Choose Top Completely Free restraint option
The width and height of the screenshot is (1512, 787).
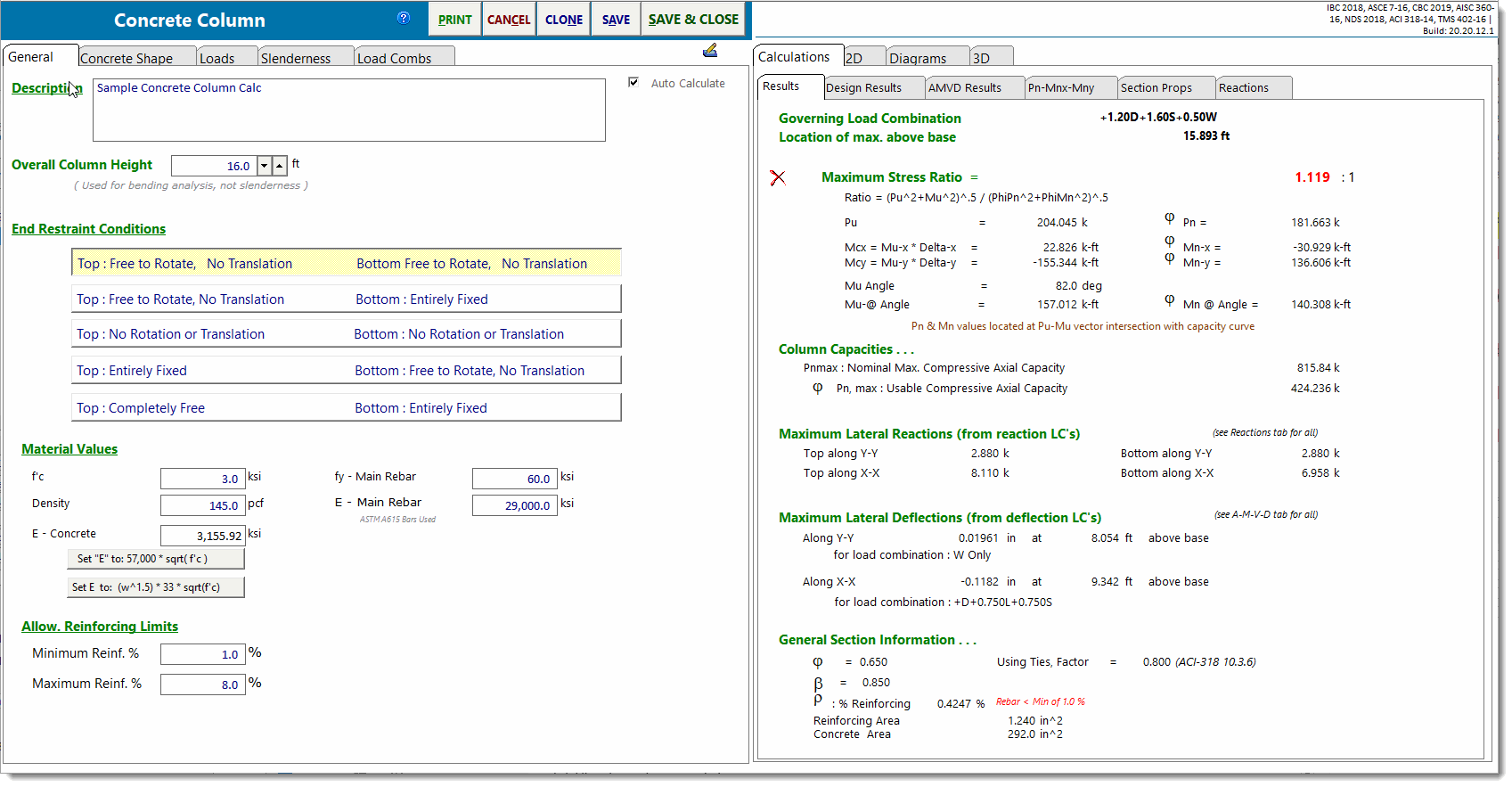click(x=346, y=408)
